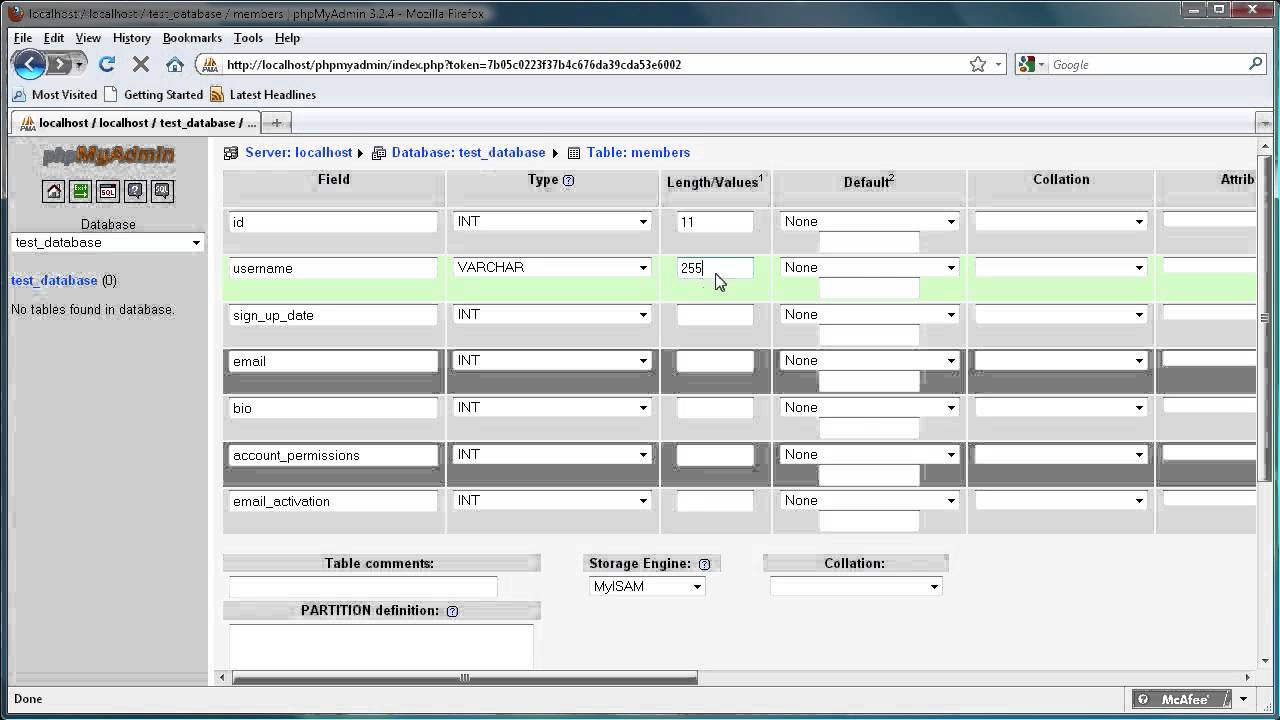Open the View menu
Screen dimensions: 1280x720
tap(88, 38)
